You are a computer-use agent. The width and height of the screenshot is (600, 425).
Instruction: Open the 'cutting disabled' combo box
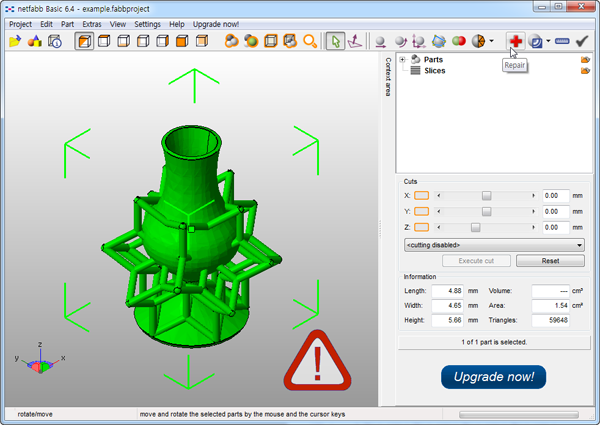(494, 245)
